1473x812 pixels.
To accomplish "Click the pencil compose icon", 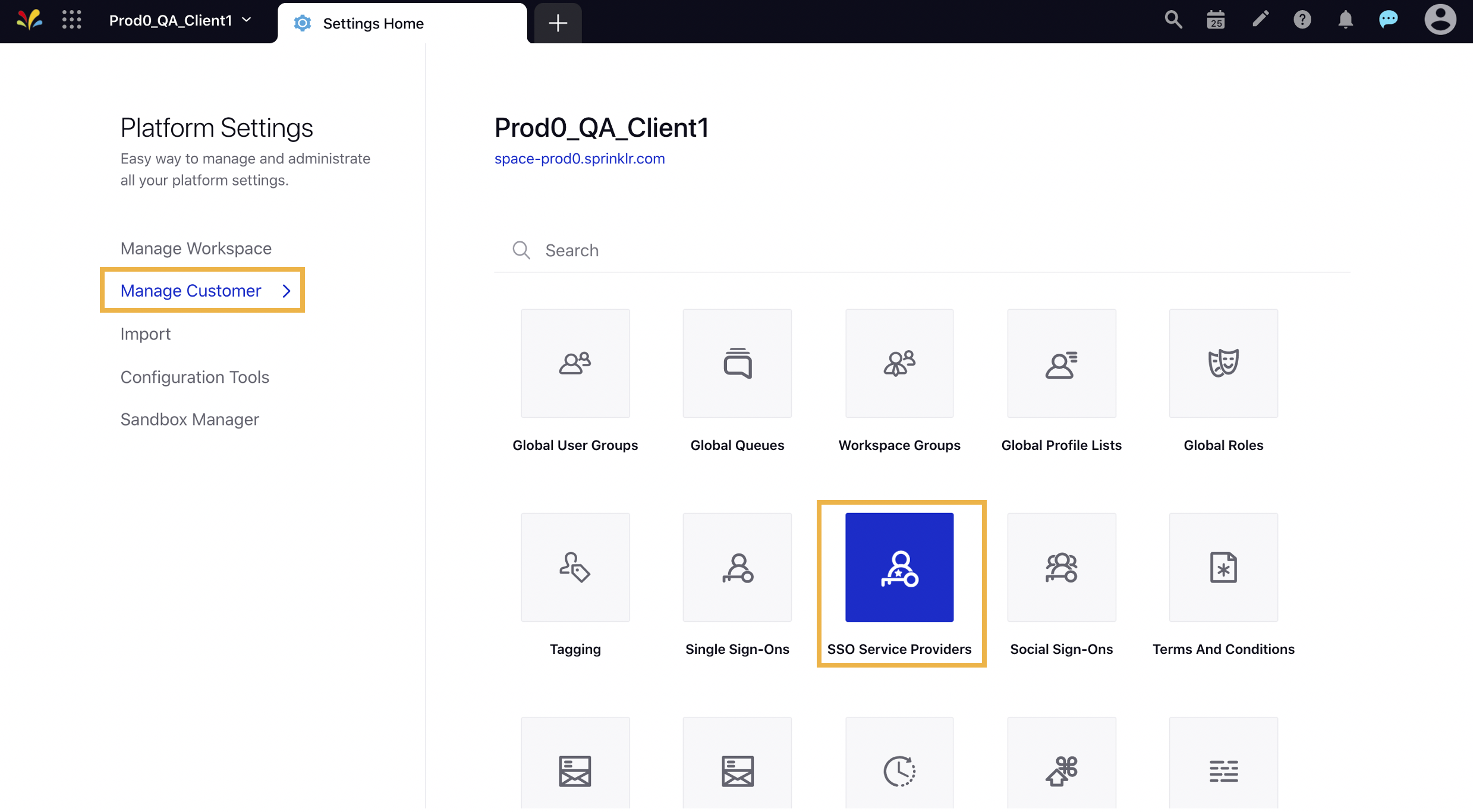I will (1260, 20).
